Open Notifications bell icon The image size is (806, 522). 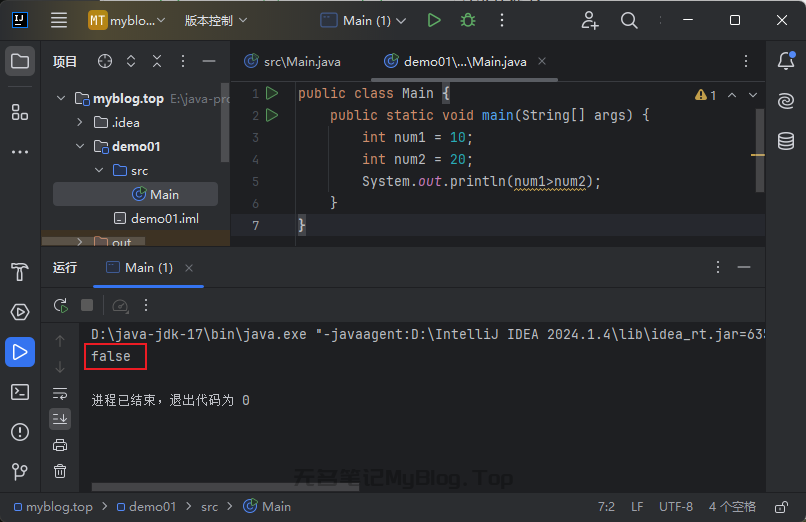pos(786,61)
